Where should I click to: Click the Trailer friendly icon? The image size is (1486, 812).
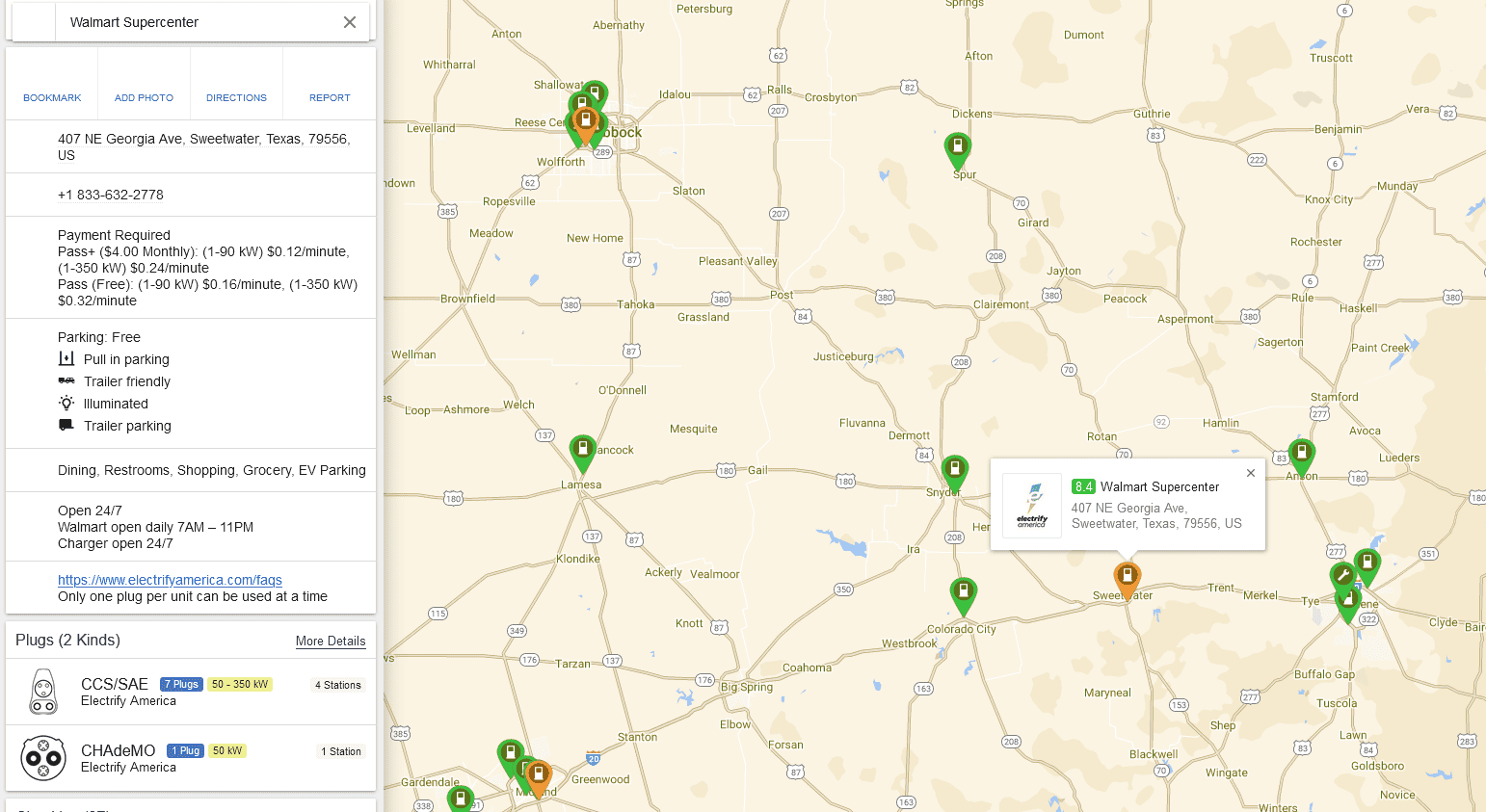(x=66, y=381)
